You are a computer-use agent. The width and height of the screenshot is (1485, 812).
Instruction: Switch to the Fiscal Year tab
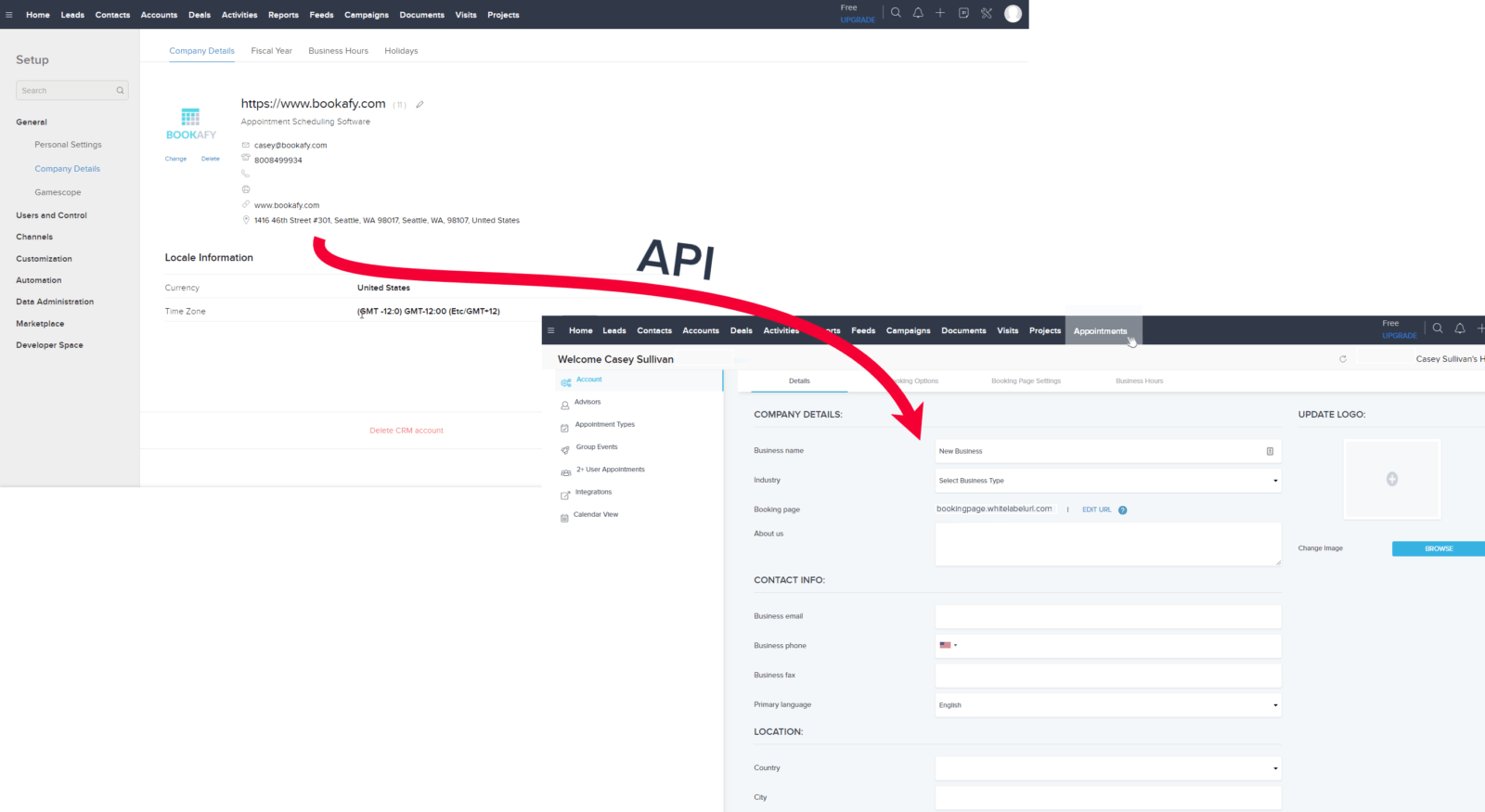coord(271,51)
